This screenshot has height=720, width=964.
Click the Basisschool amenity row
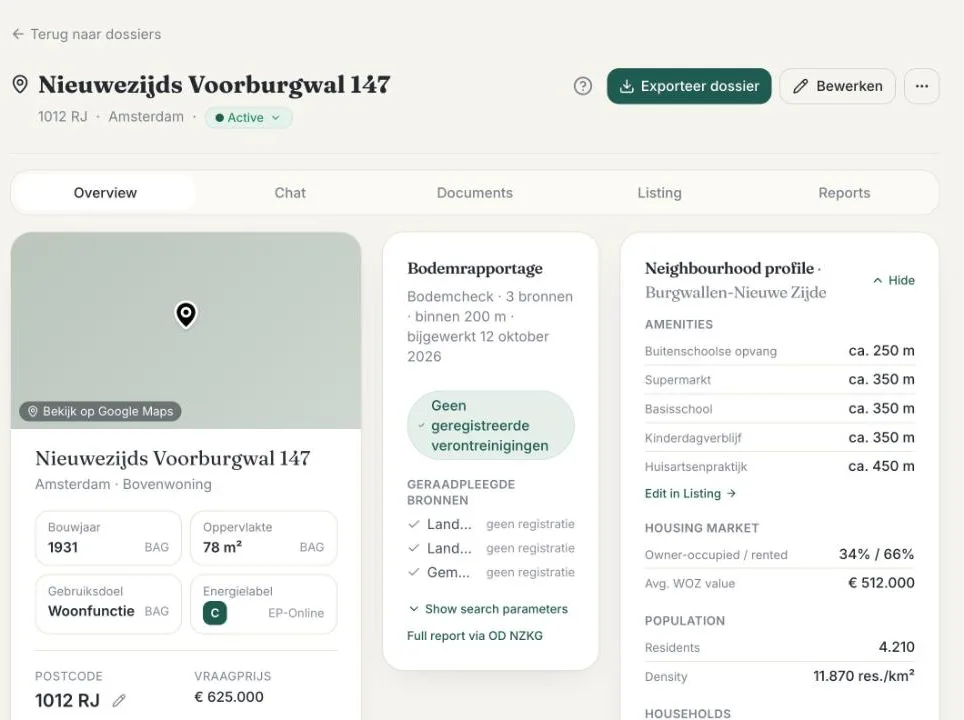[x=779, y=408]
